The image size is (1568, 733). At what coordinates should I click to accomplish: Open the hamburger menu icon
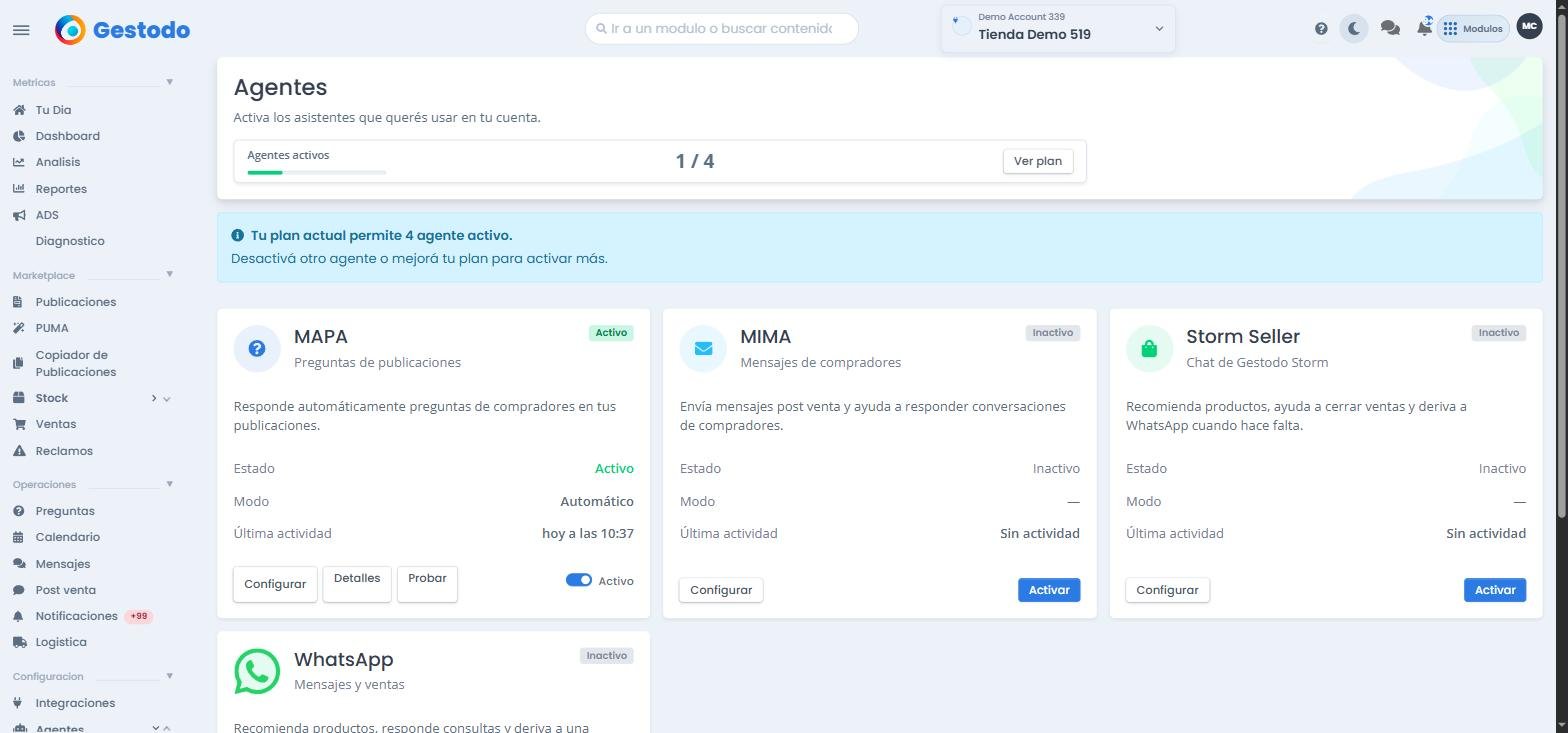tap(21, 30)
